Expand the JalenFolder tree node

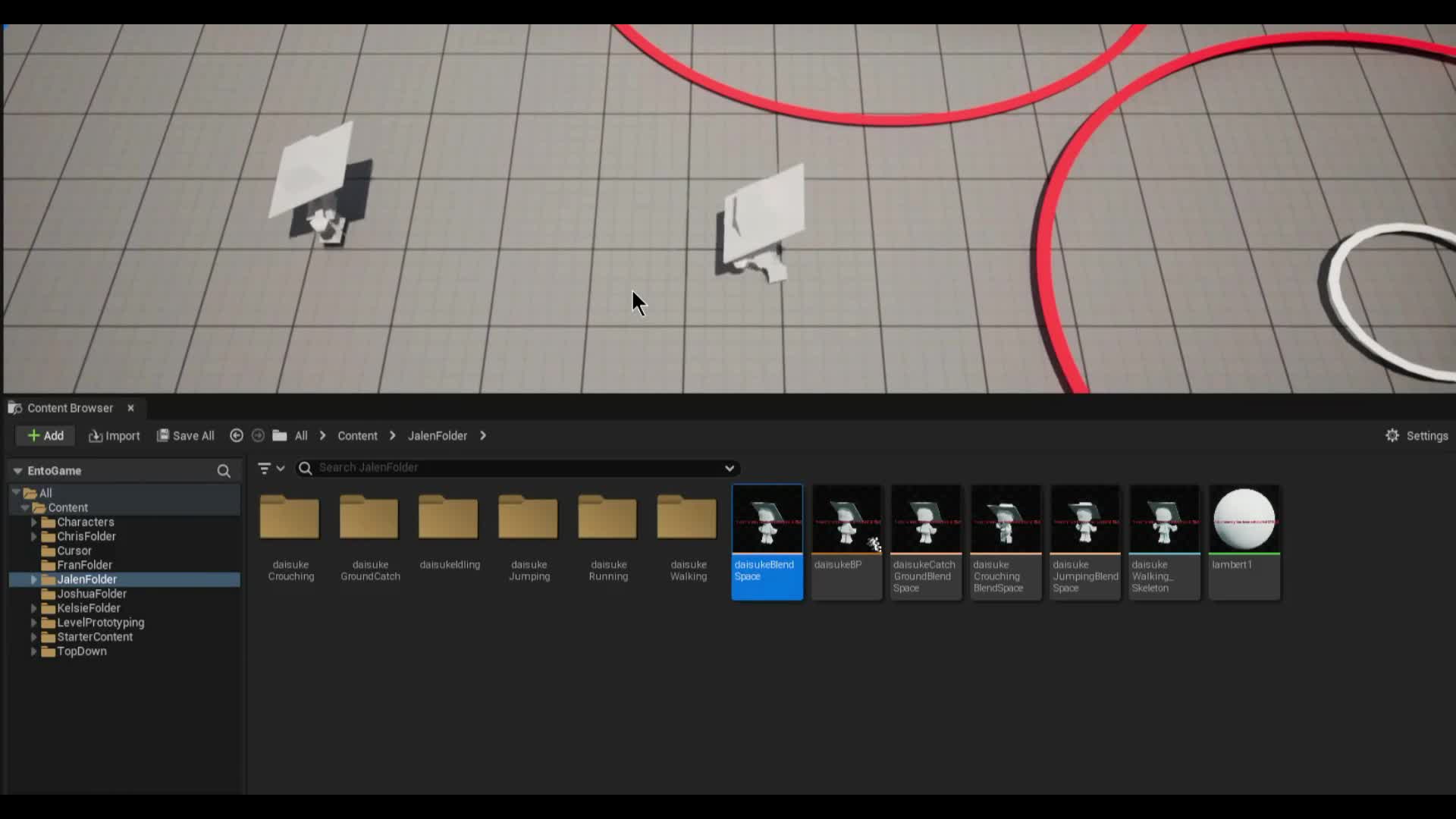click(x=33, y=579)
